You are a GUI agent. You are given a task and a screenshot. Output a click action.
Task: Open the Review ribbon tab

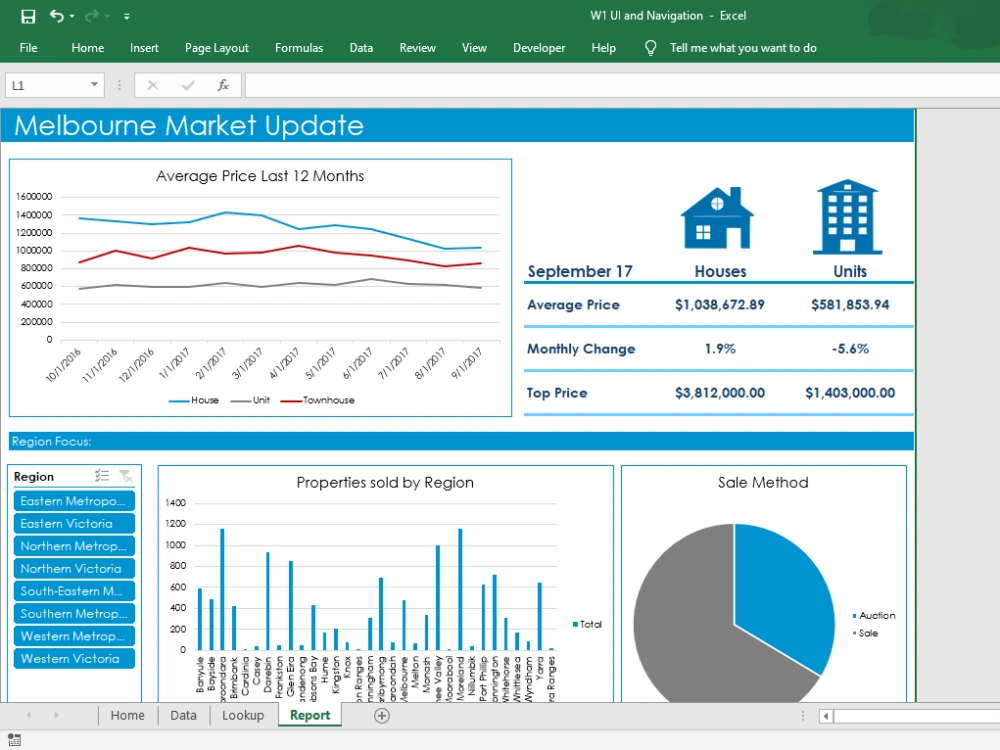pos(418,48)
